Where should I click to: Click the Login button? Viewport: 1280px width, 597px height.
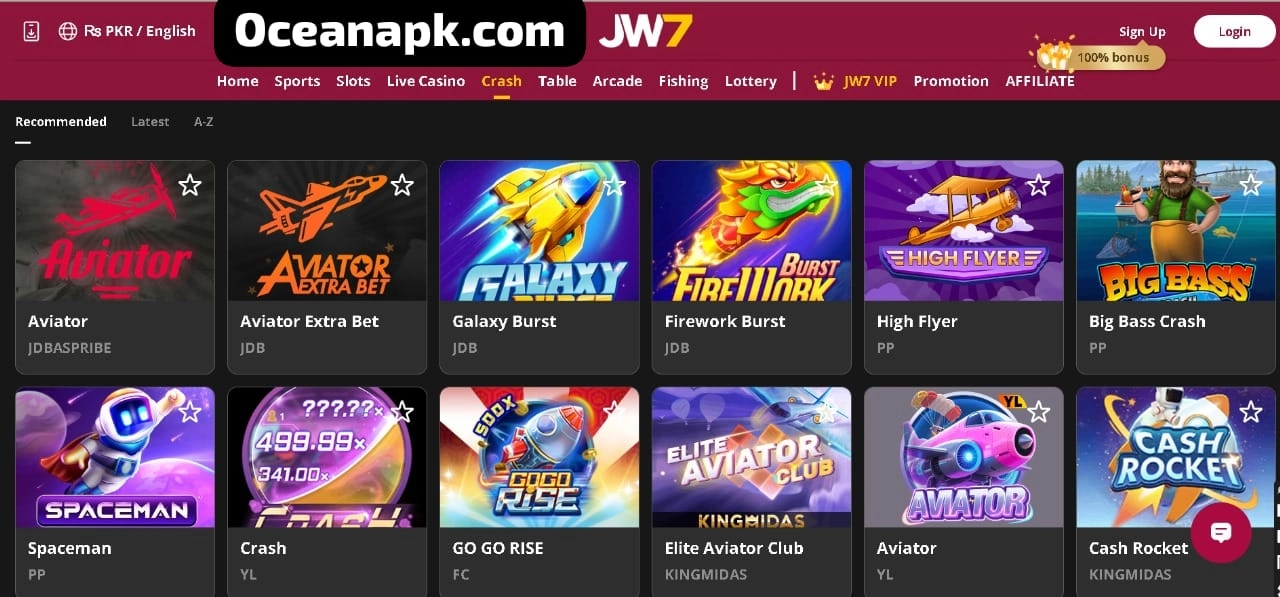pos(1234,31)
